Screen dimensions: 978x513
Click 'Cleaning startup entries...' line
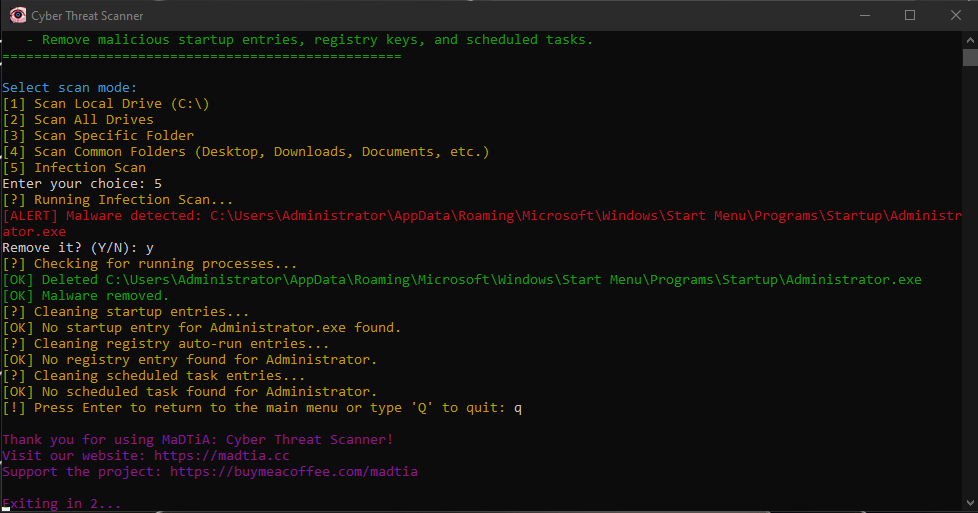click(125, 311)
